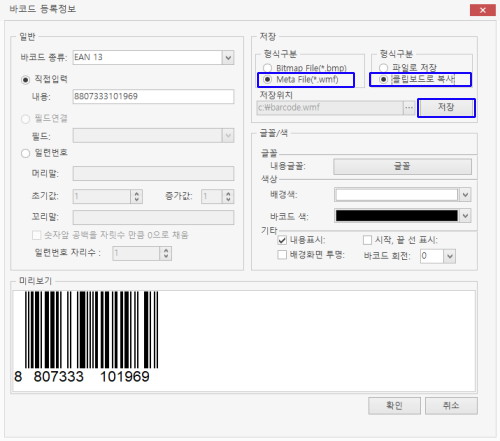
Task: Click the 머리말 text field
Action: 153,174
